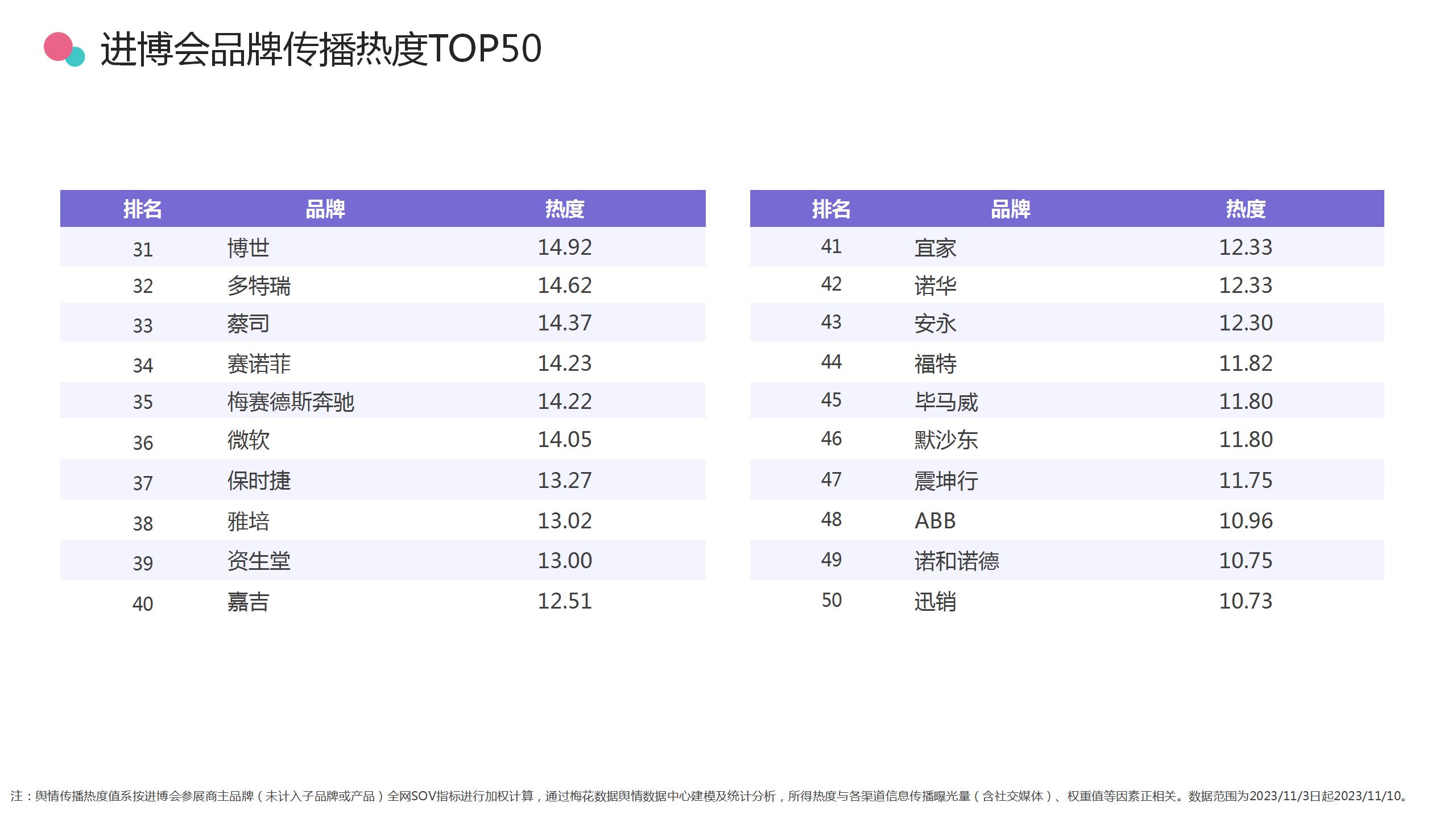
Task: Click heat value 14.62
Action: tap(565, 286)
